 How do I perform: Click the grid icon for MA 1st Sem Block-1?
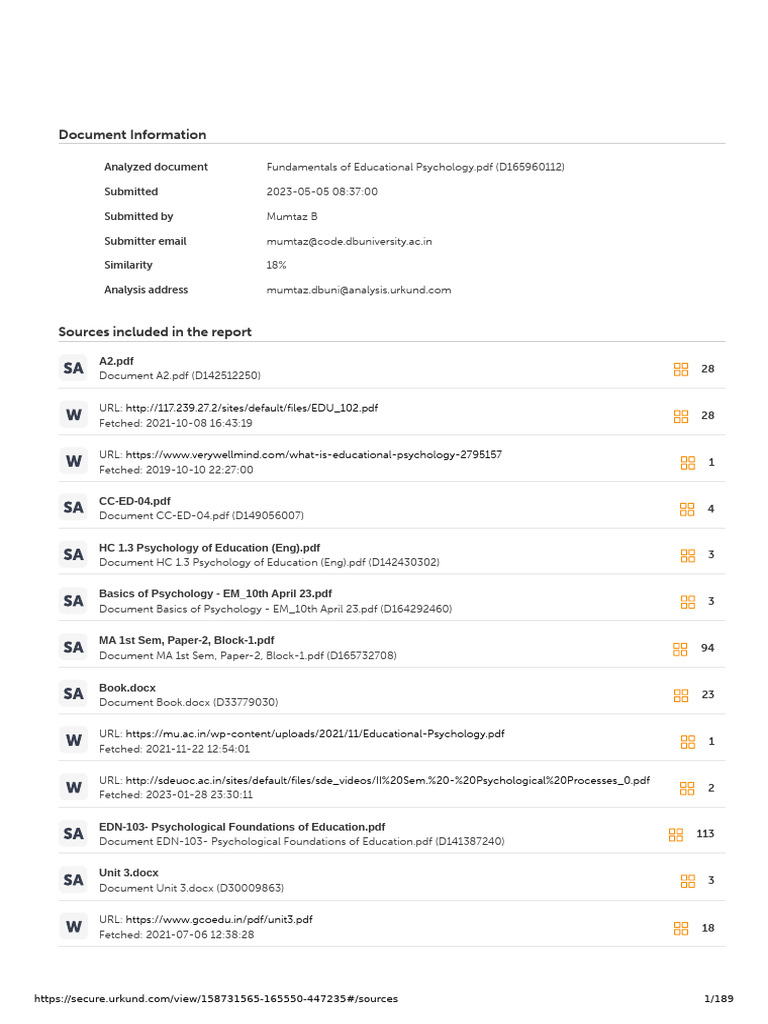click(x=680, y=649)
